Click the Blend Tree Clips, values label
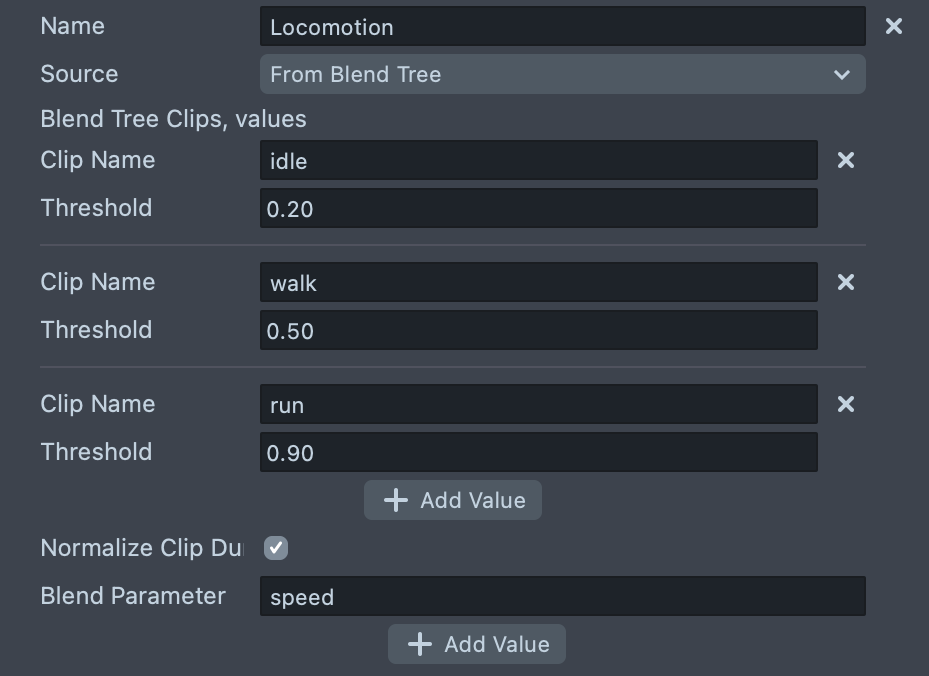This screenshot has height=676, width=929. [x=173, y=120]
